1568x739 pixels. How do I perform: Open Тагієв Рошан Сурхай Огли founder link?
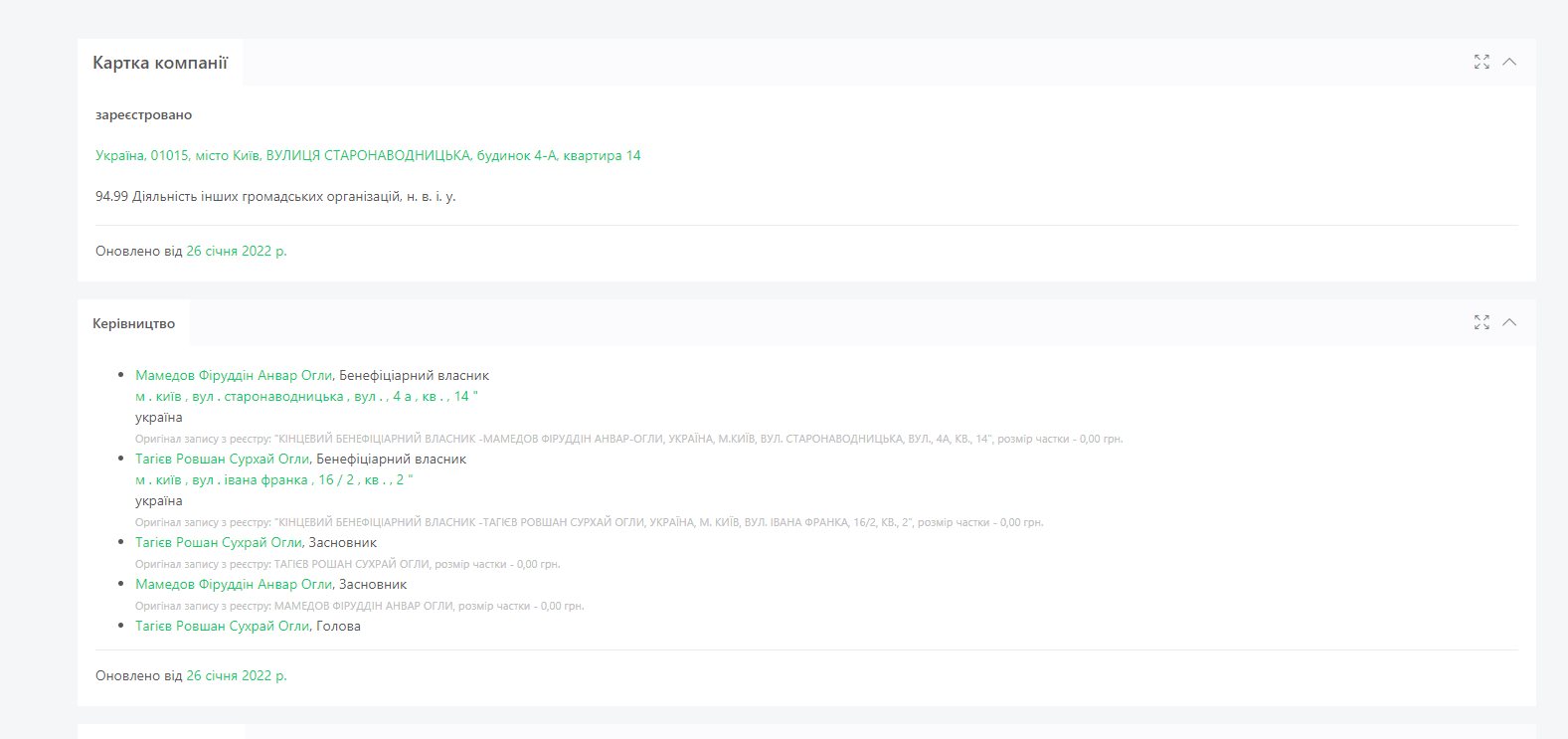[x=218, y=542]
